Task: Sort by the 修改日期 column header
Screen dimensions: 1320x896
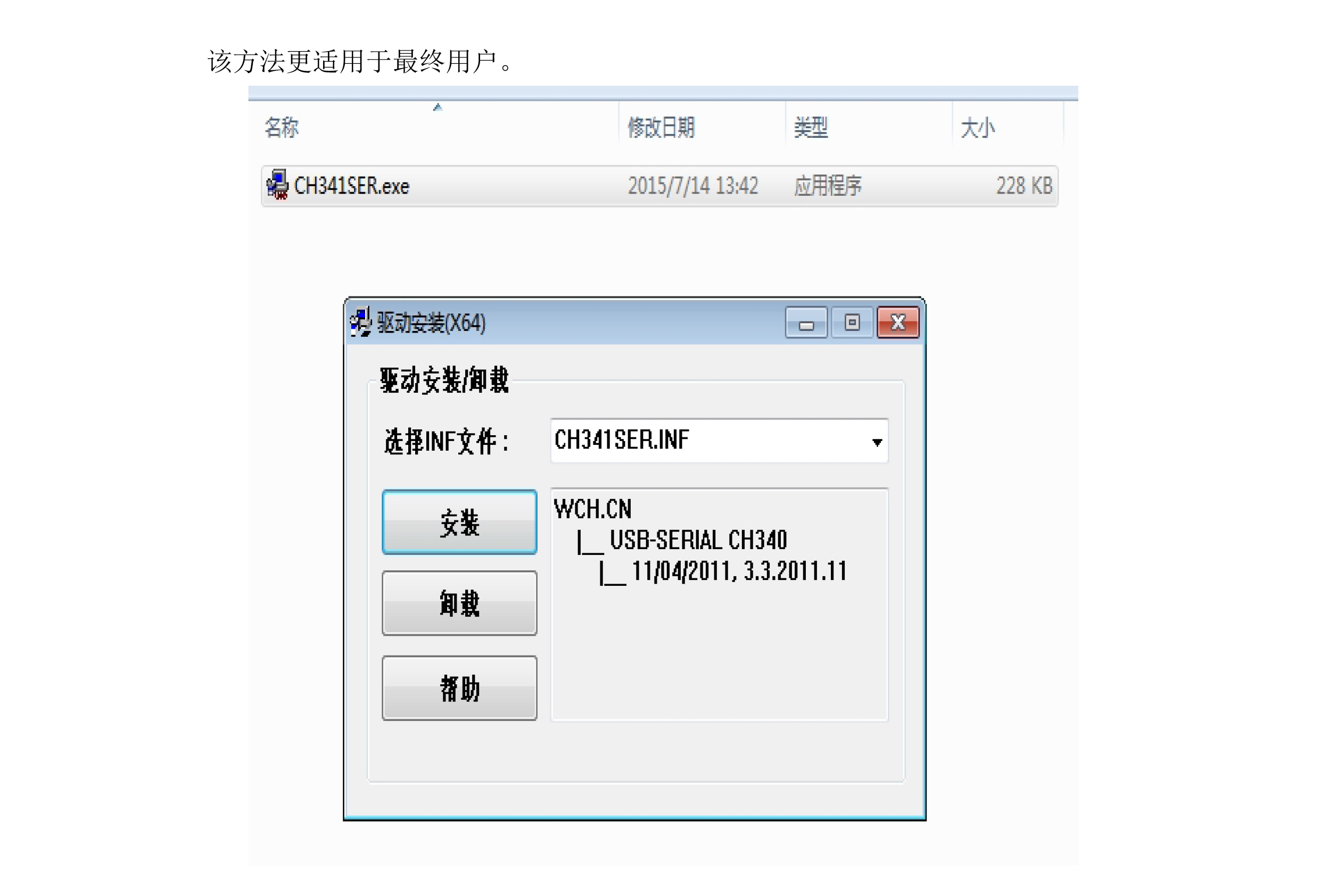Action: coord(661,127)
